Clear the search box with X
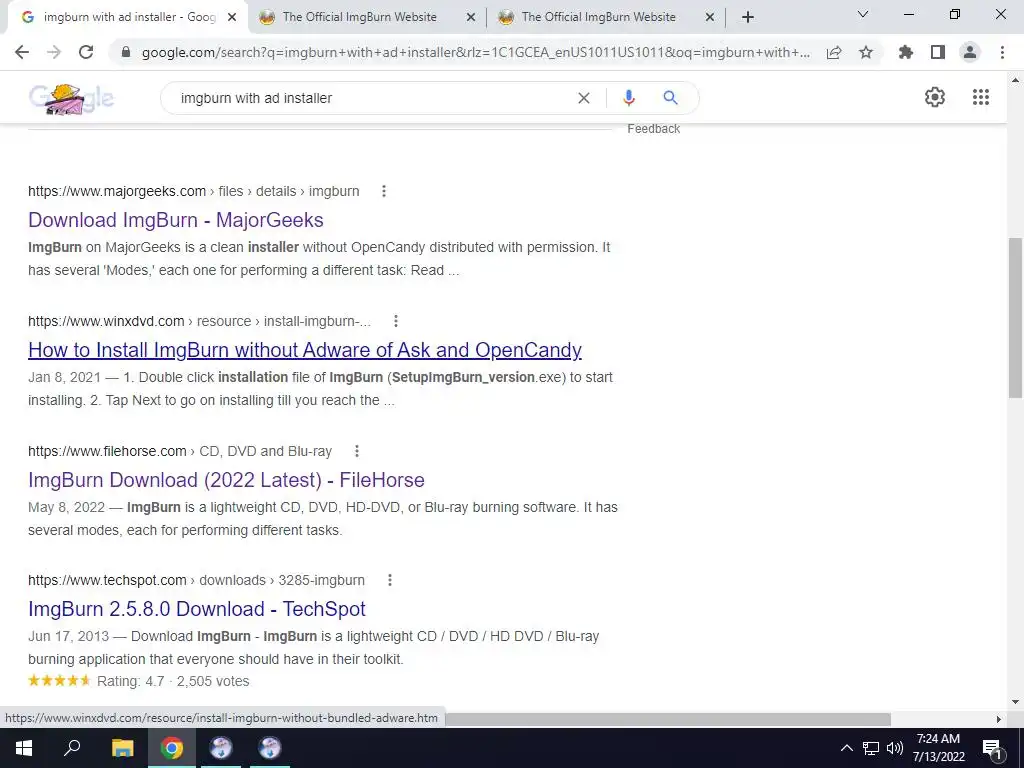The width and height of the screenshot is (1024, 768). [584, 98]
